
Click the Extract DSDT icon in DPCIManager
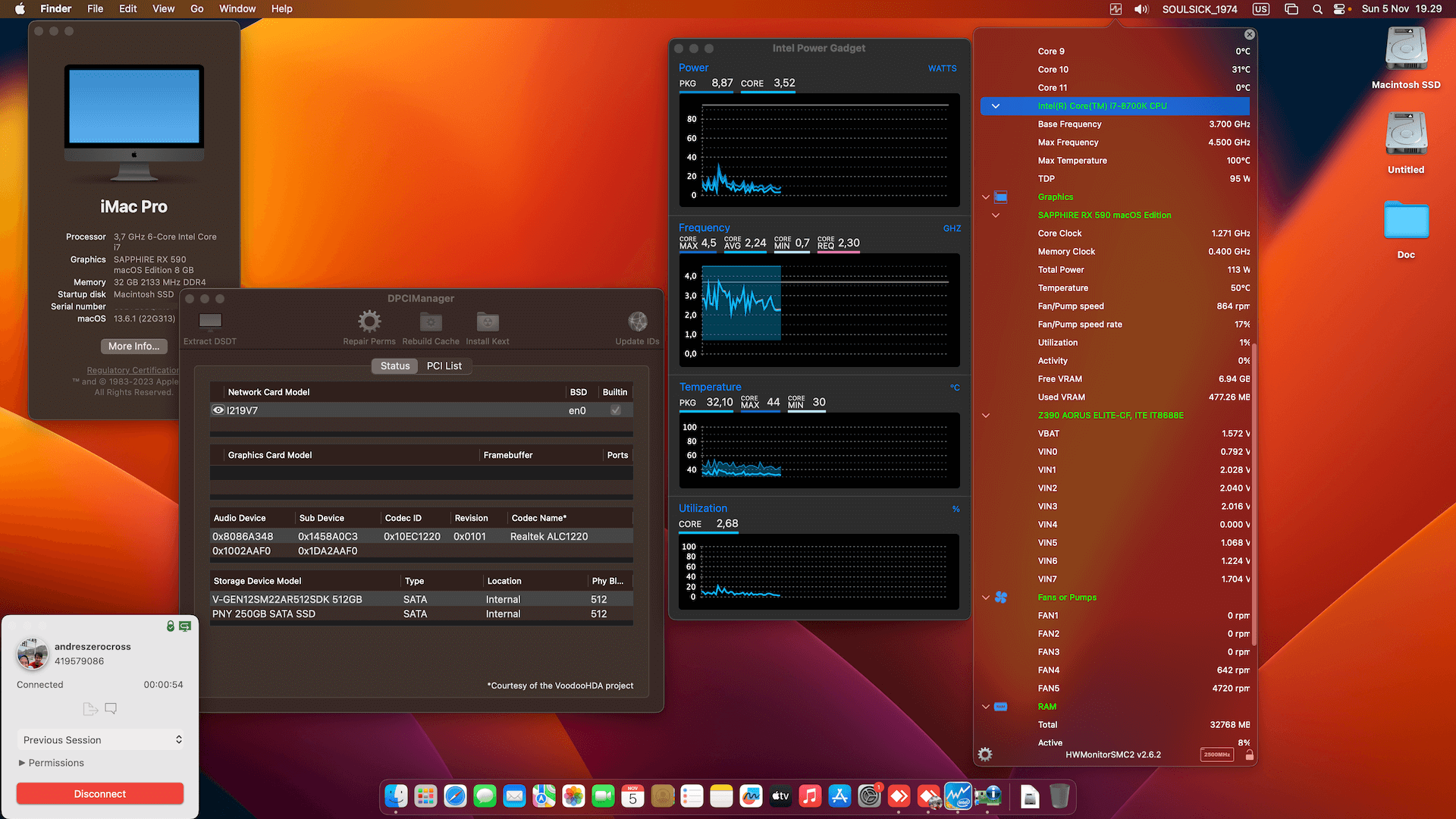point(209,322)
